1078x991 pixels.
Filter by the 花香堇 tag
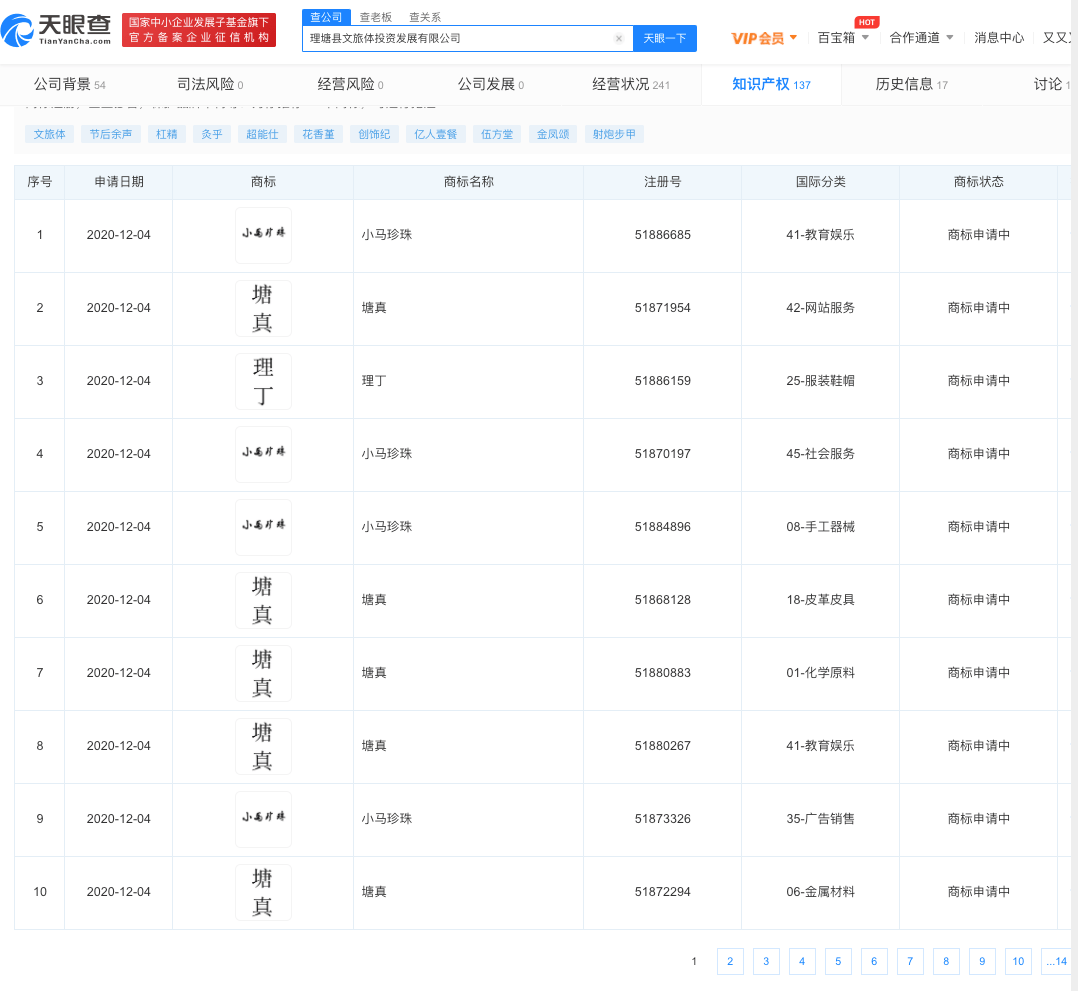coord(316,134)
